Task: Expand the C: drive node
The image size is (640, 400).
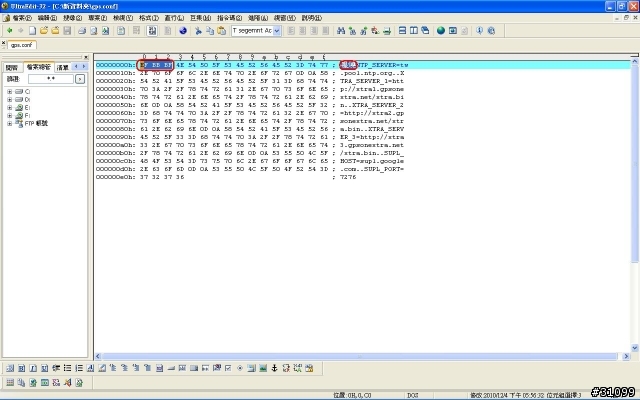Action: 9,91
